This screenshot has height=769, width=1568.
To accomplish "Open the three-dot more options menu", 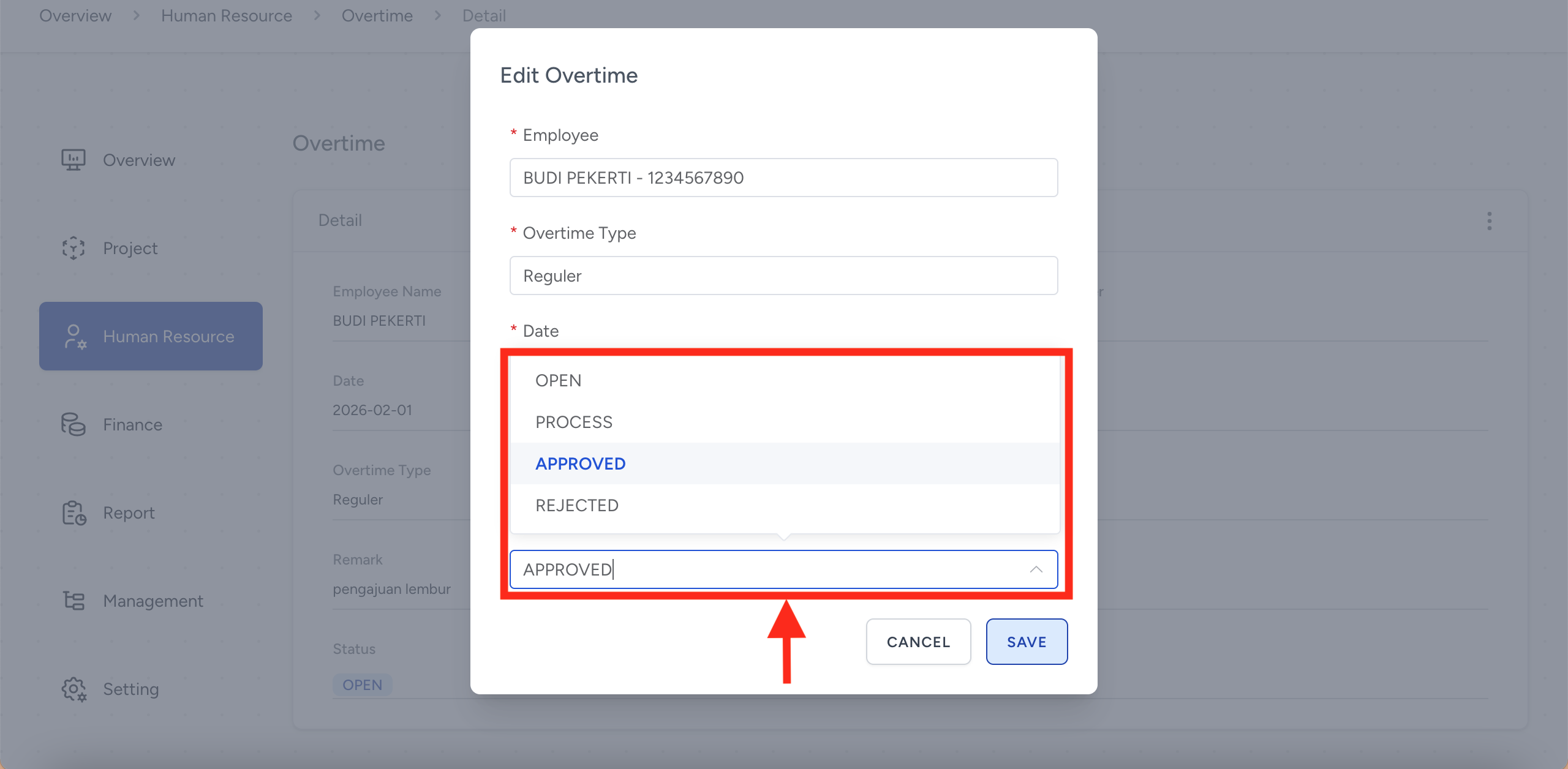I will [1489, 221].
